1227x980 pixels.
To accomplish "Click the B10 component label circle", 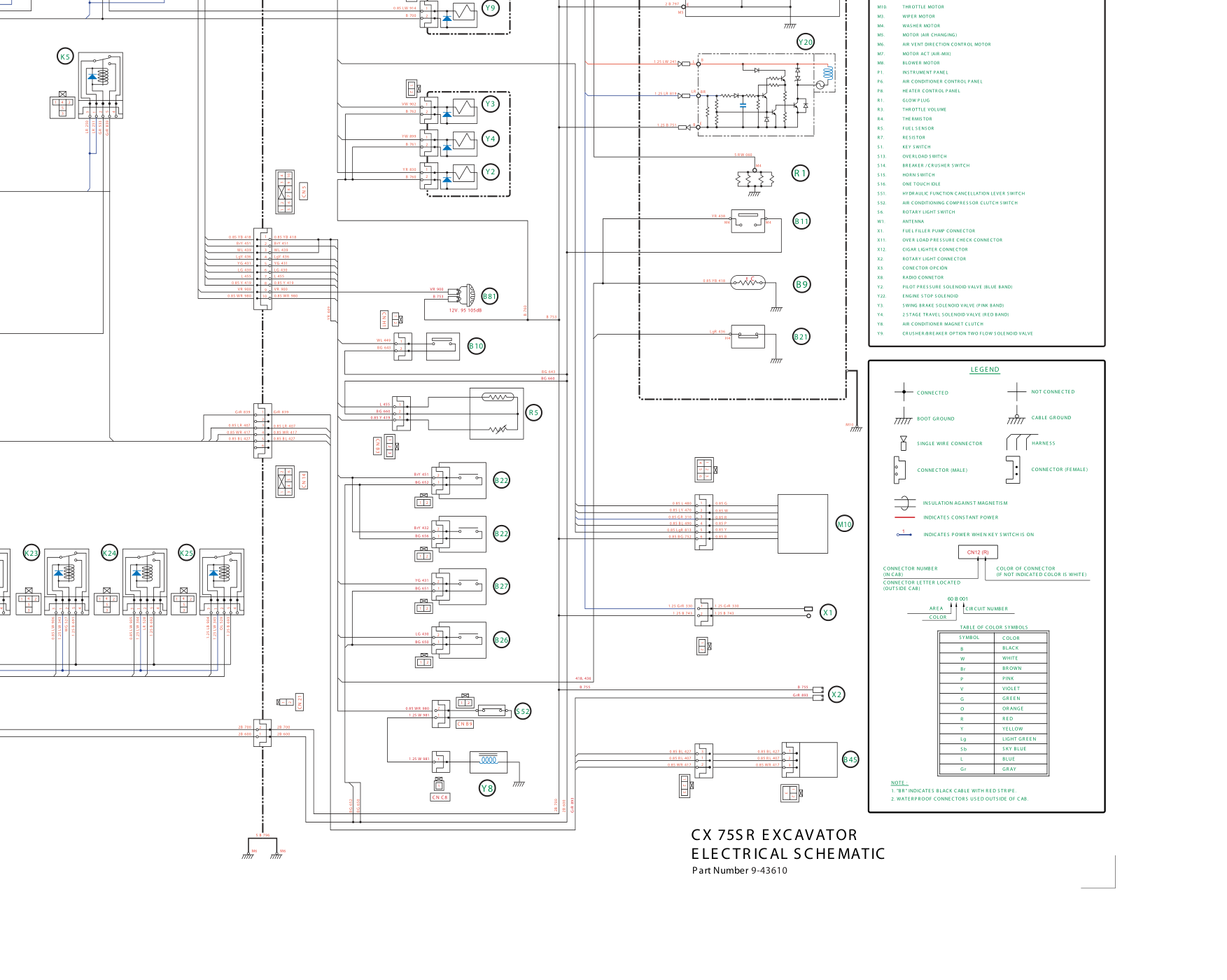I will [x=476, y=346].
